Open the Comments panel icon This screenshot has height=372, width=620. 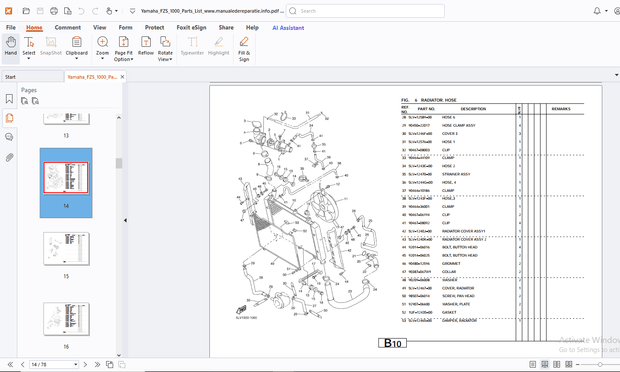(9, 137)
